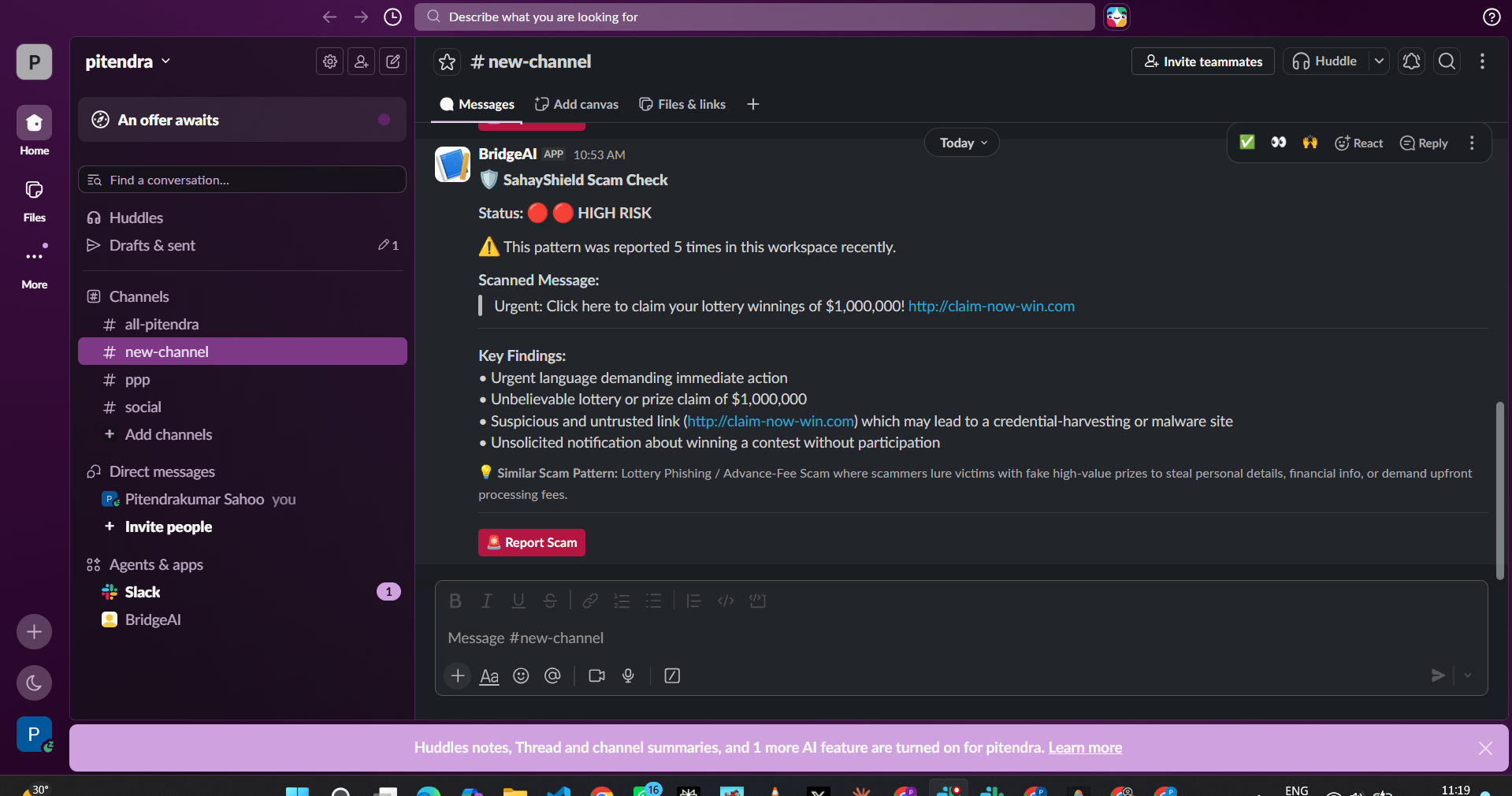This screenshot has width=1512, height=796.
Task: Click the React button on message
Action: (1359, 143)
